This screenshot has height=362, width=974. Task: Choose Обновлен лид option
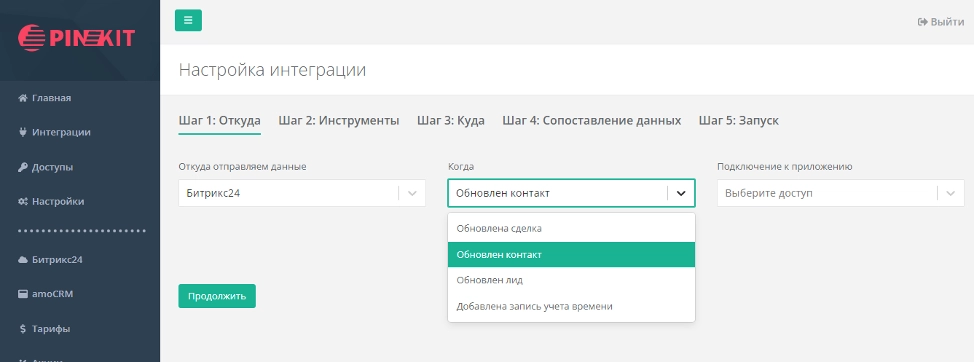[x=571, y=280]
